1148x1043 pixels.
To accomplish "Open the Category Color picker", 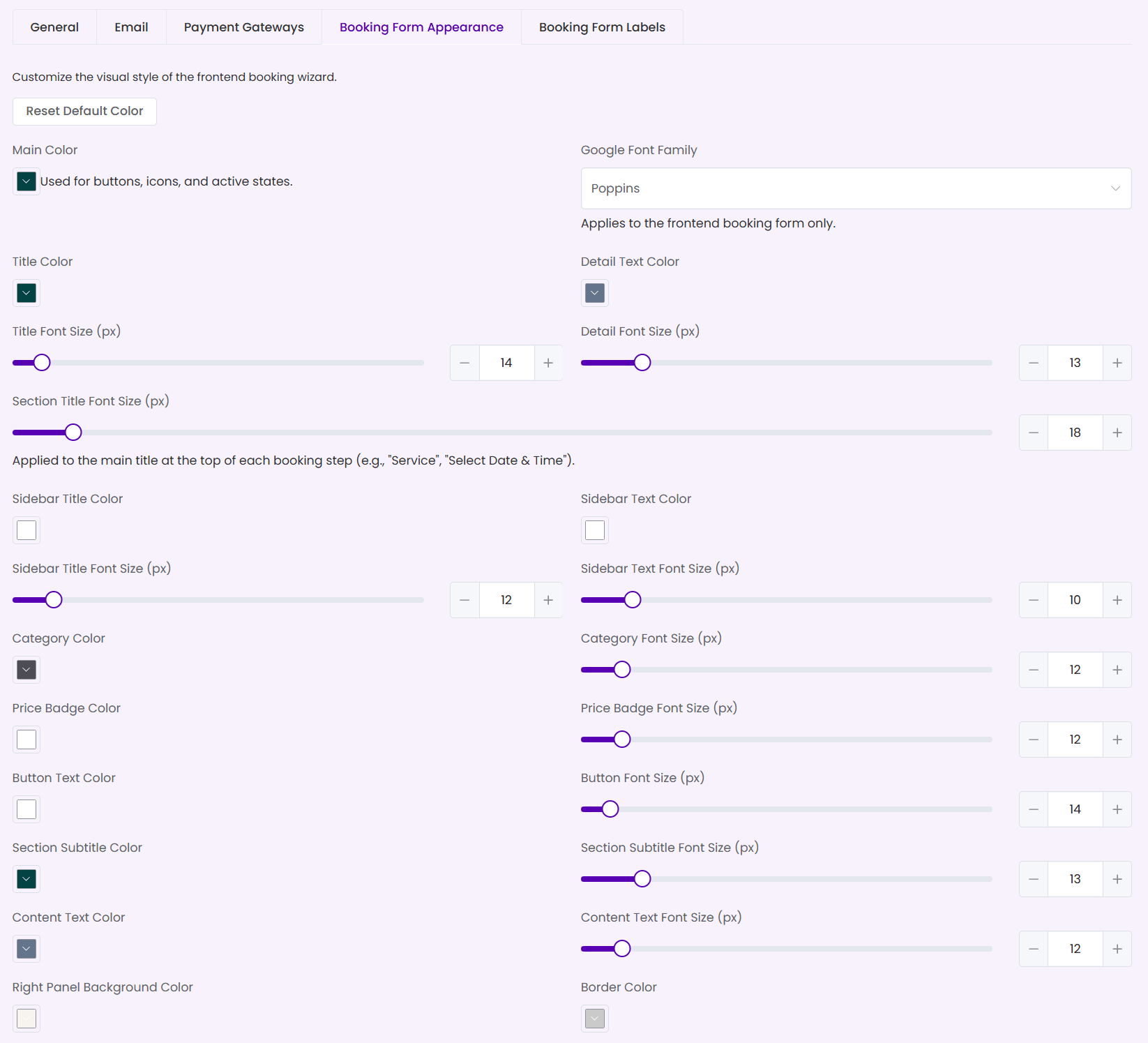I will [x=27, y=670].
